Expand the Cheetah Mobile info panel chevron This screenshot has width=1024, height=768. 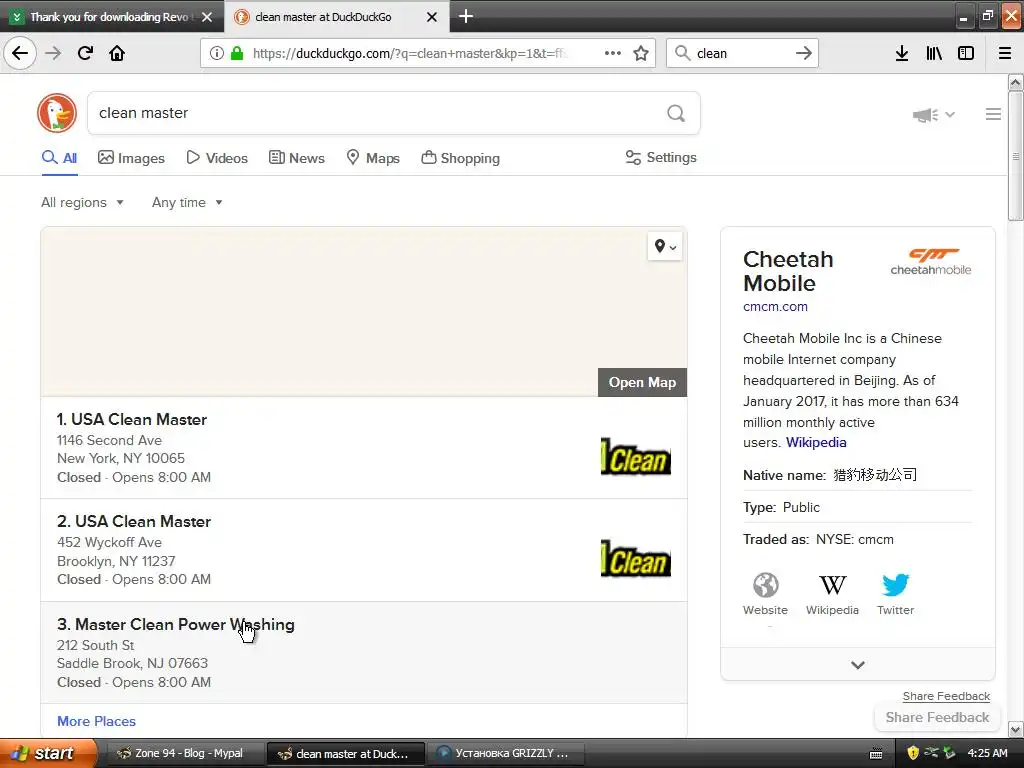pos(857,665)
